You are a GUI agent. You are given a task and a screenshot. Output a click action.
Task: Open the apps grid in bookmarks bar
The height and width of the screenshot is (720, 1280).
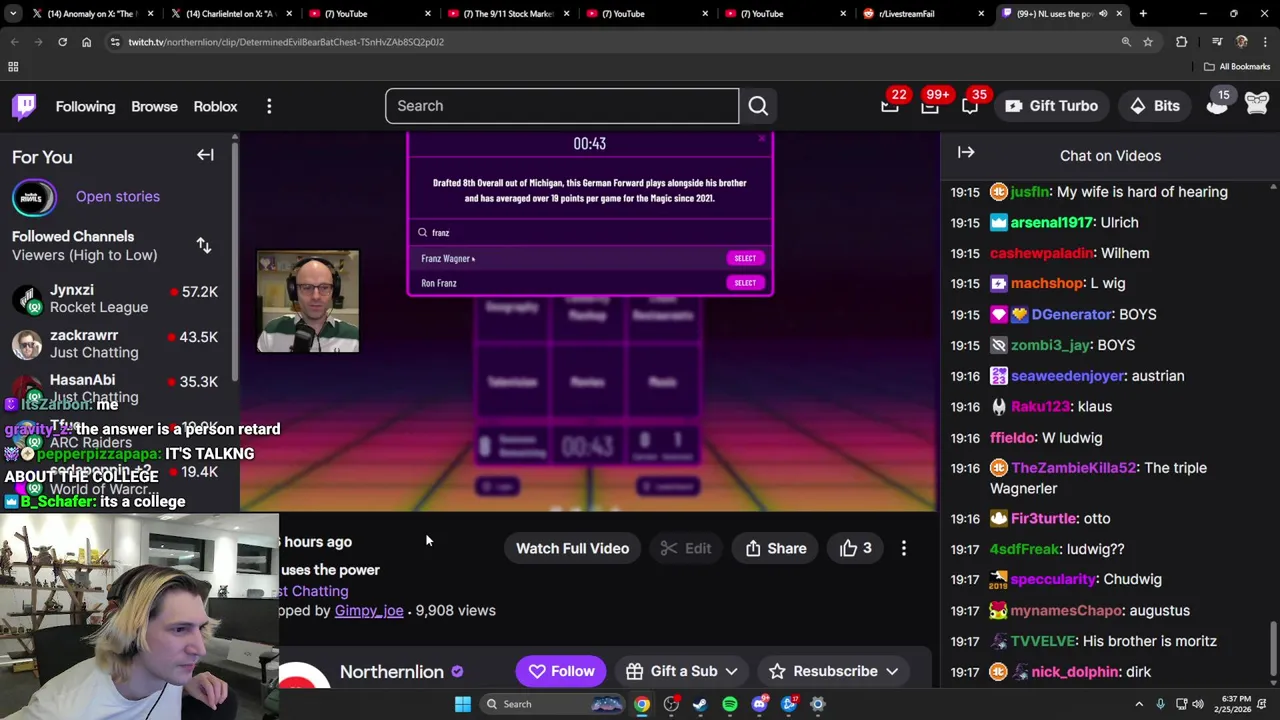[13, 67]
